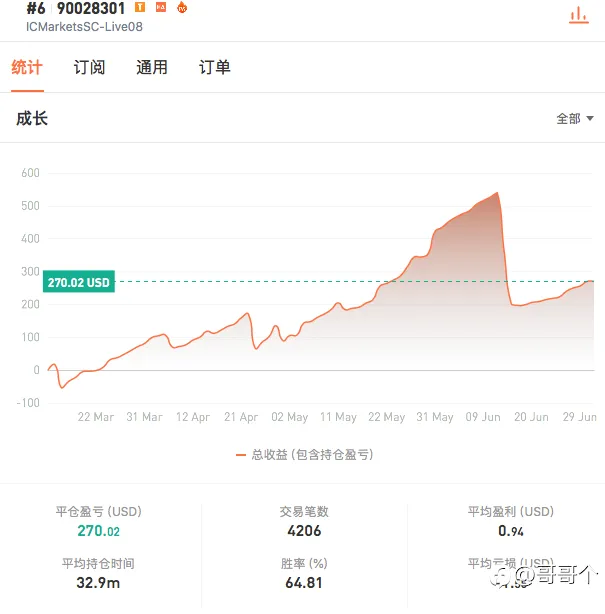The width and height of the screenshot is (605, 614).
Task: Click the 胜率 64.81 statistic
Action: (x=304, y=574)
